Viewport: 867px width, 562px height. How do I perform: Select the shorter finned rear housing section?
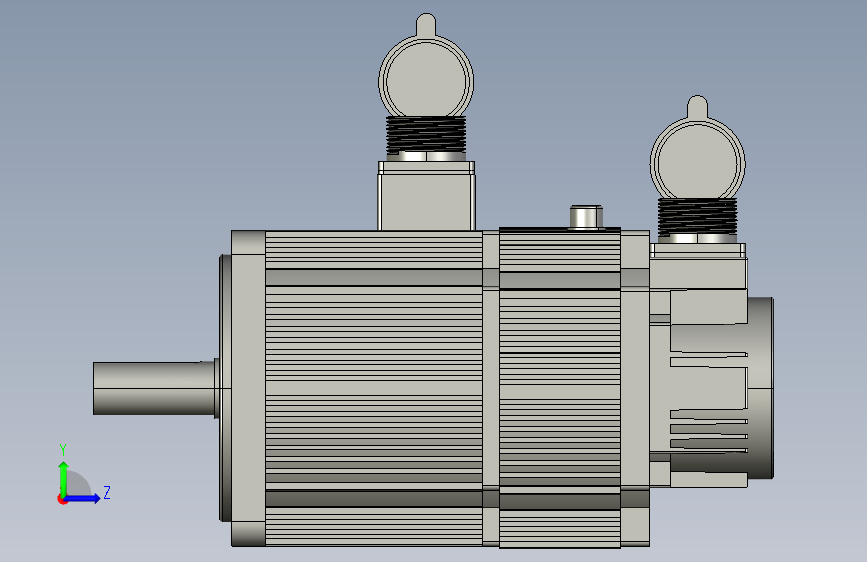[560, 387]
